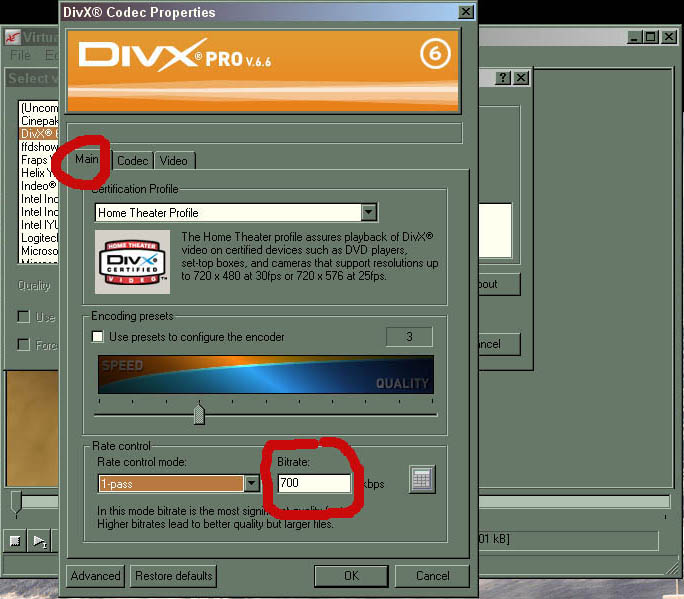Open the bitrate calculator icon
The width and height of the screenshot is (684, 599).
pyautogui.click(x=422, y=479)
